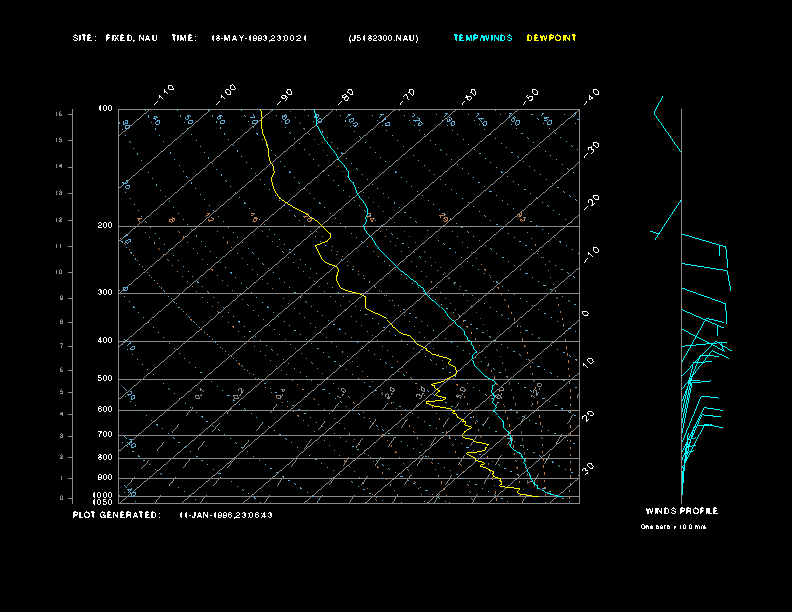The width and height of the screenshot is (792, 612).
Task: Click the 300 pressure level label
Action: click(105, 292)
